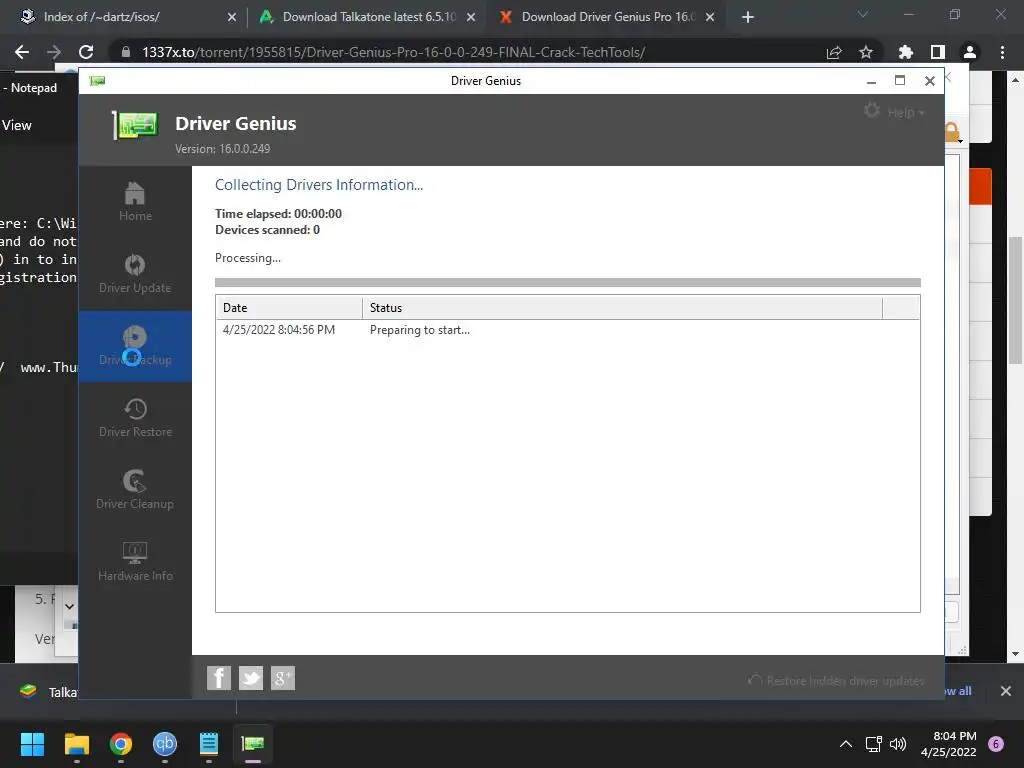Sort by the Date column header
The height and width of the screenshot is (768, 1024).
click(289, 308)
